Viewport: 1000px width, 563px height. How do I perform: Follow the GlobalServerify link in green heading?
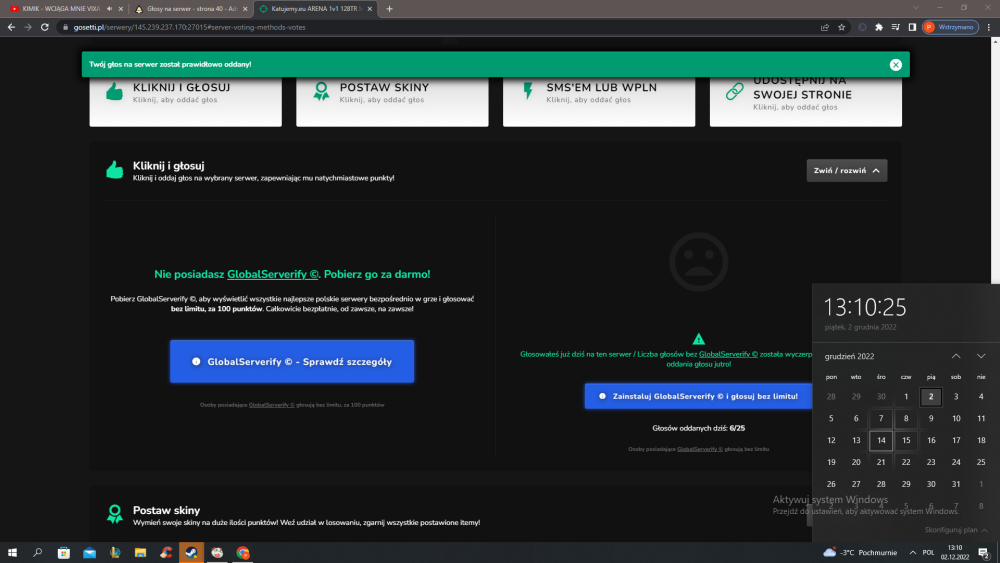(272, 274)
